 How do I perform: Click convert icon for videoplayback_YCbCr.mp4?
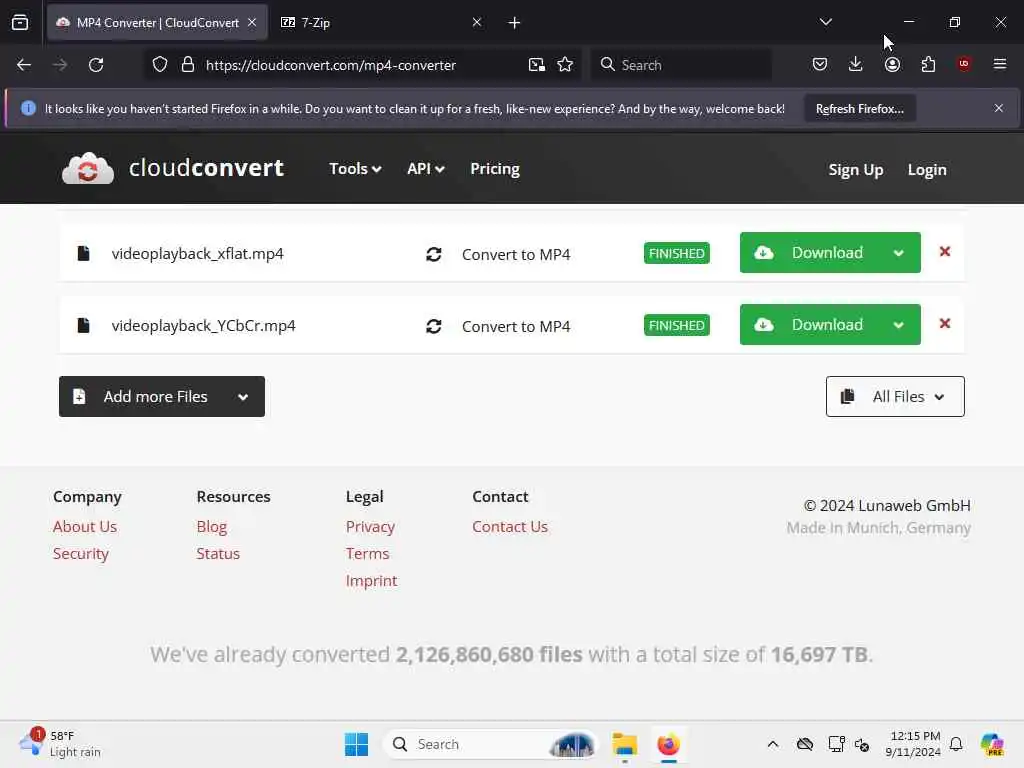[434, 326]
